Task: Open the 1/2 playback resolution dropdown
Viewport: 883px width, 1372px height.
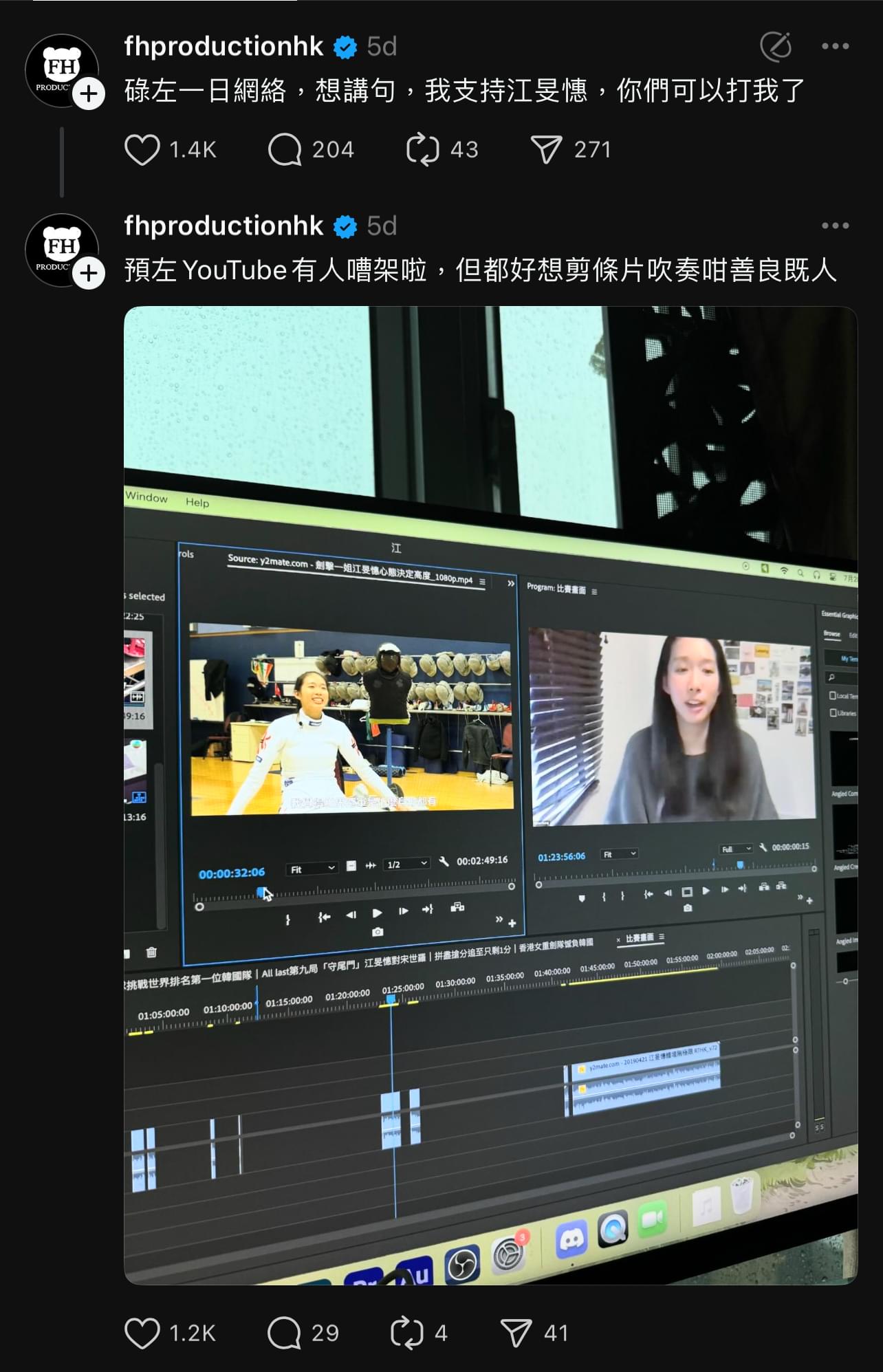Action: 407,864
